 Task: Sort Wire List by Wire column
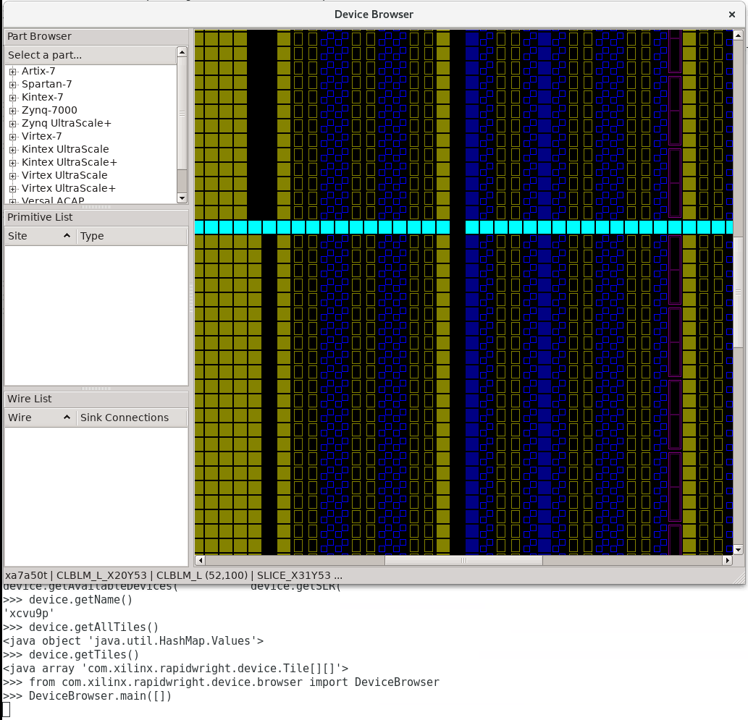[x=40, y=417]
